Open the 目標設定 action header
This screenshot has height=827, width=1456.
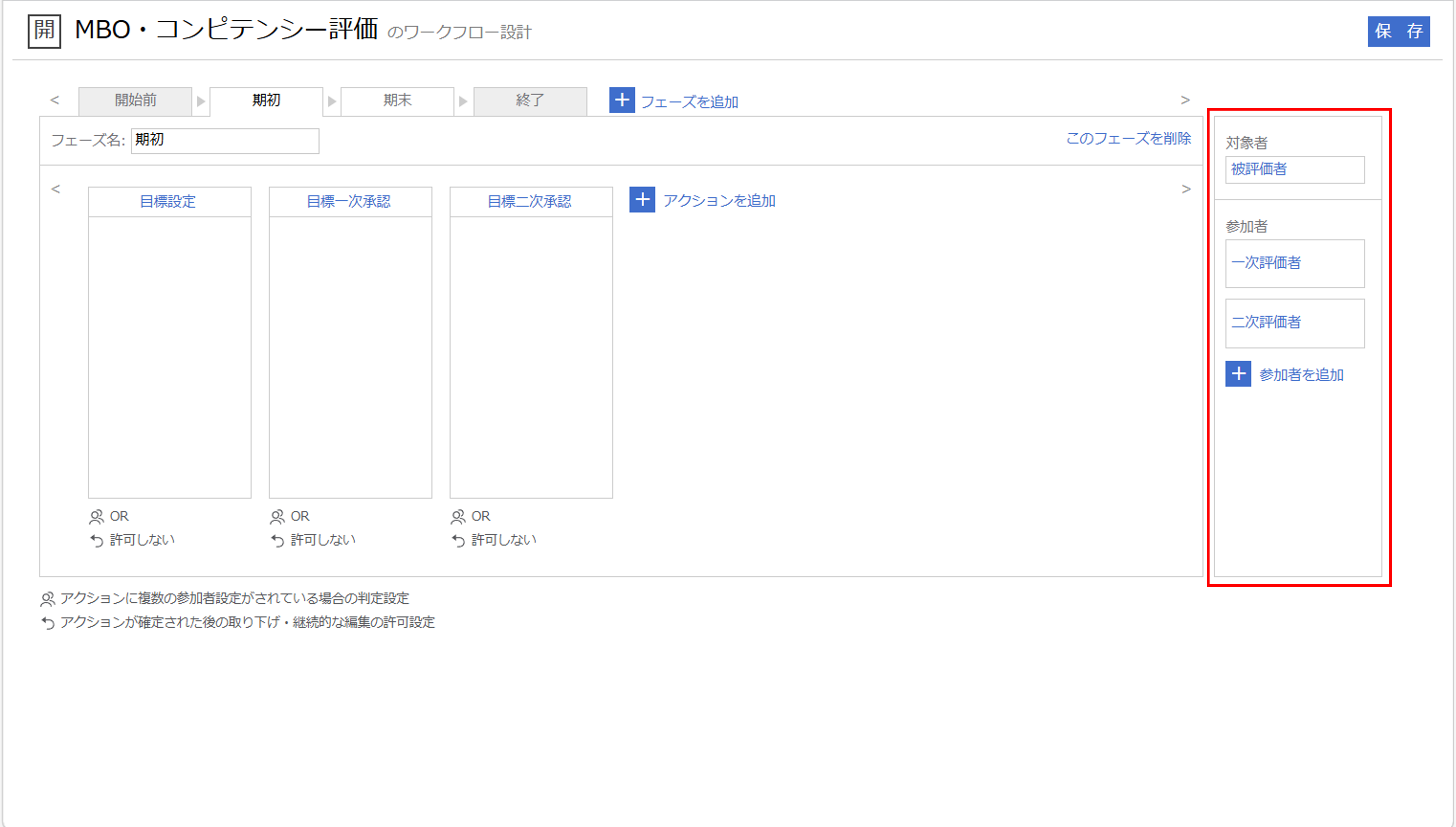click(169, 201)
